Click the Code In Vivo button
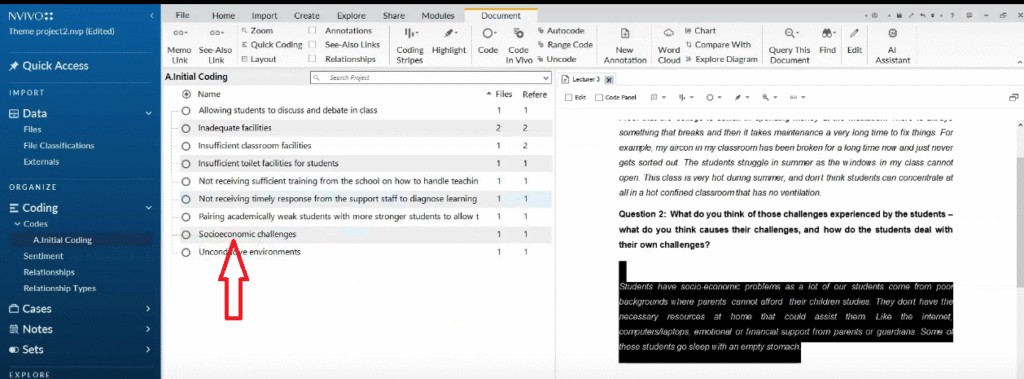 coord(519,45)
